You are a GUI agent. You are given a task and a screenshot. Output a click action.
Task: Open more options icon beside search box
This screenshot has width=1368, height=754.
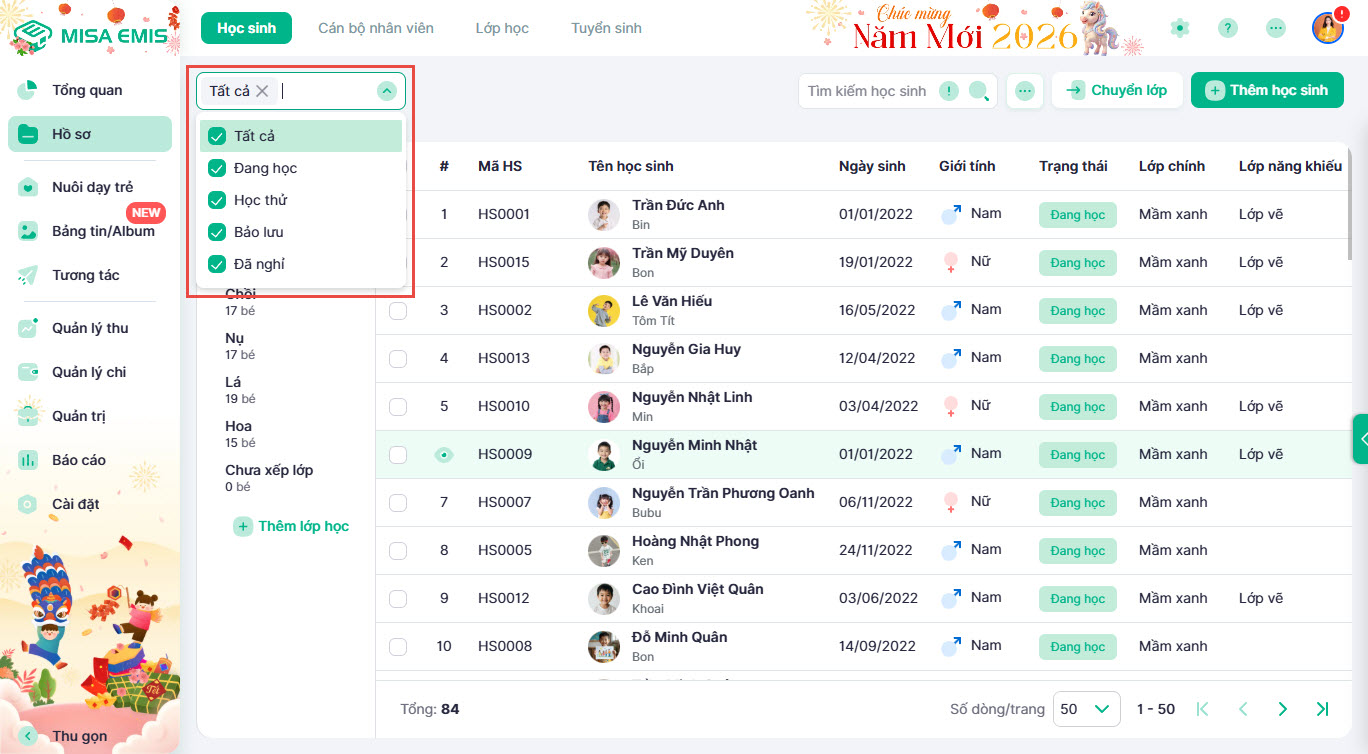1024,91
